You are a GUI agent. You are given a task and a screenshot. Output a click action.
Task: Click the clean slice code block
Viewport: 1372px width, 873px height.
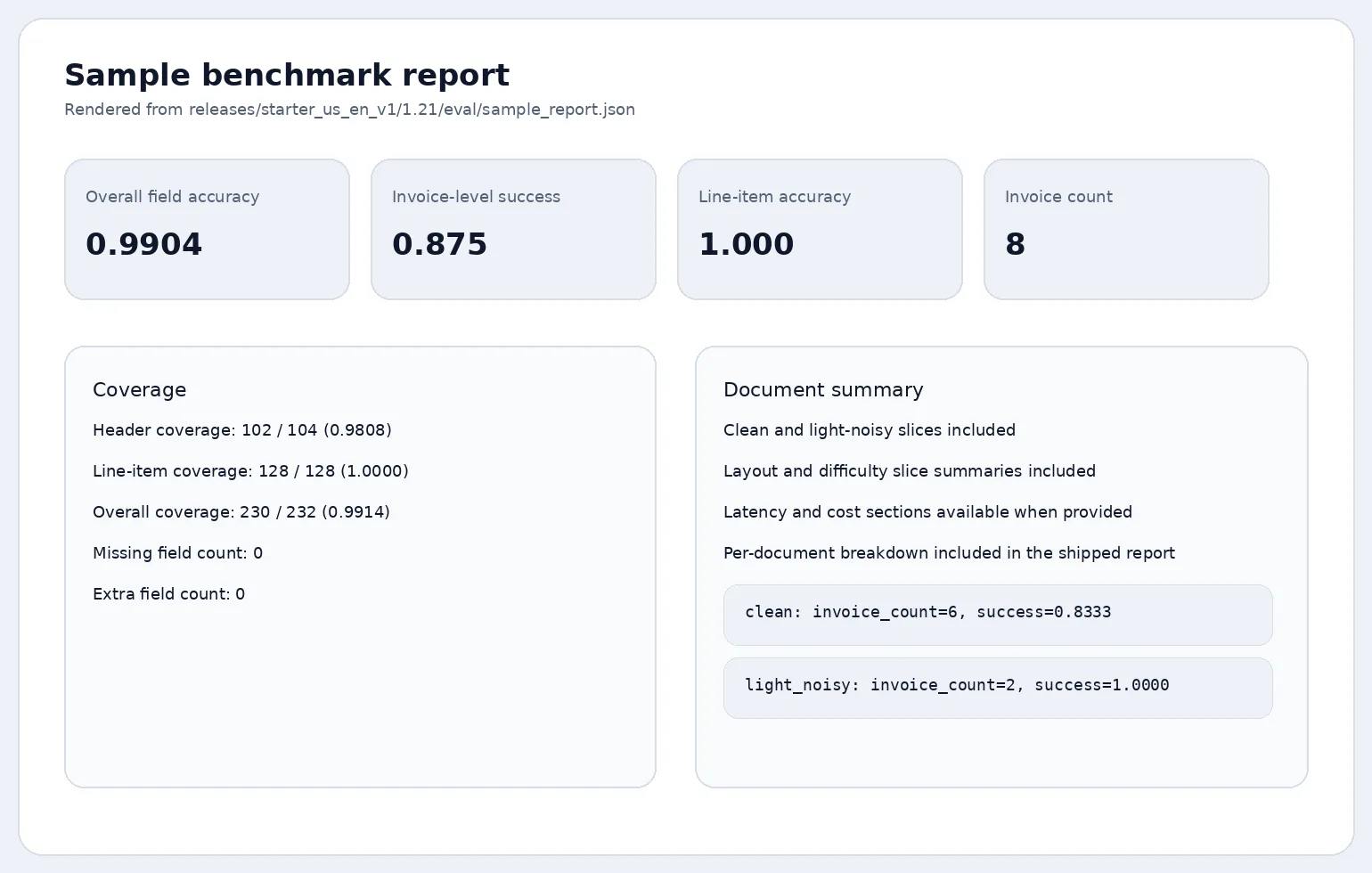pyautogui.click(x=998, y=615)
